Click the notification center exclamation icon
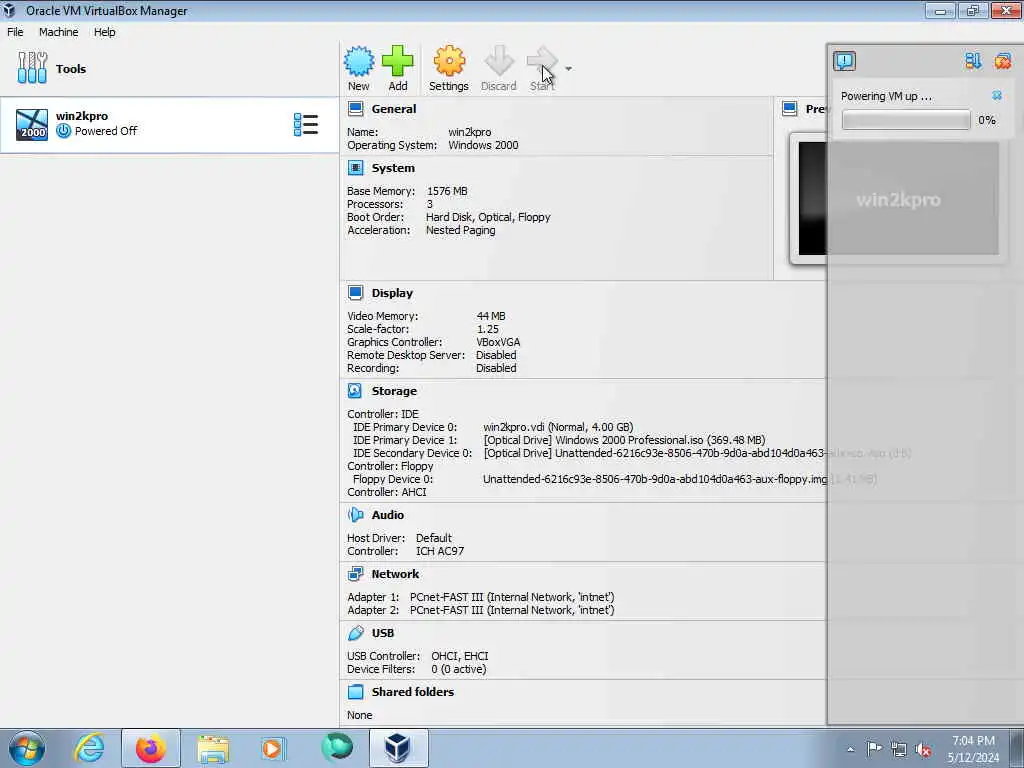Image resolution: width=1024 pixels, height=768 pixels. (844, 61)
